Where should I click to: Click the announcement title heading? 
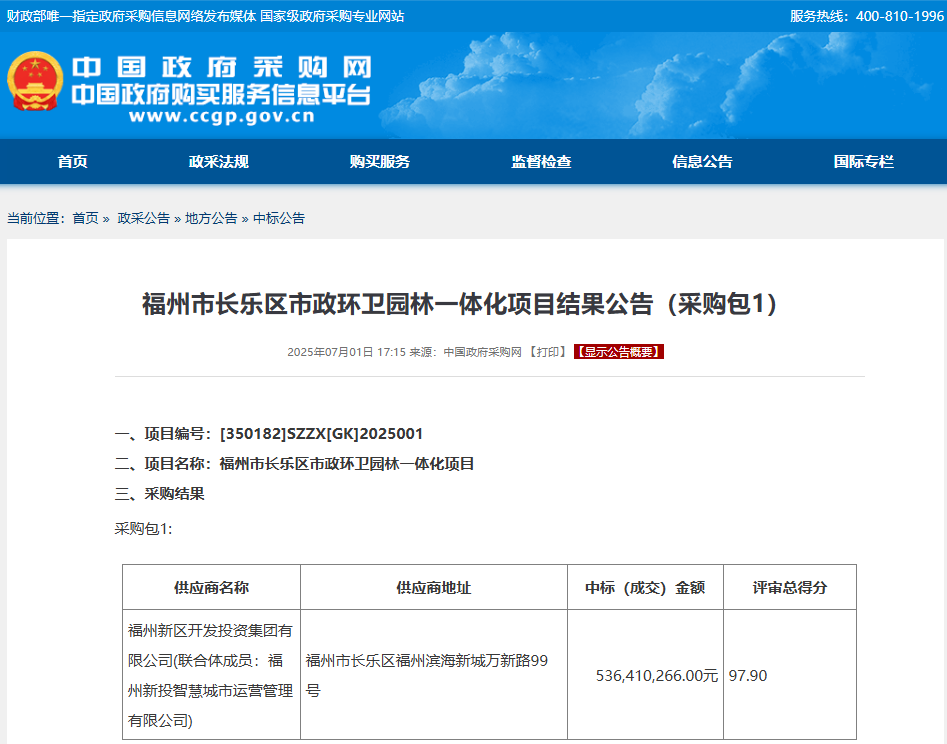click(x=459, y=304)
